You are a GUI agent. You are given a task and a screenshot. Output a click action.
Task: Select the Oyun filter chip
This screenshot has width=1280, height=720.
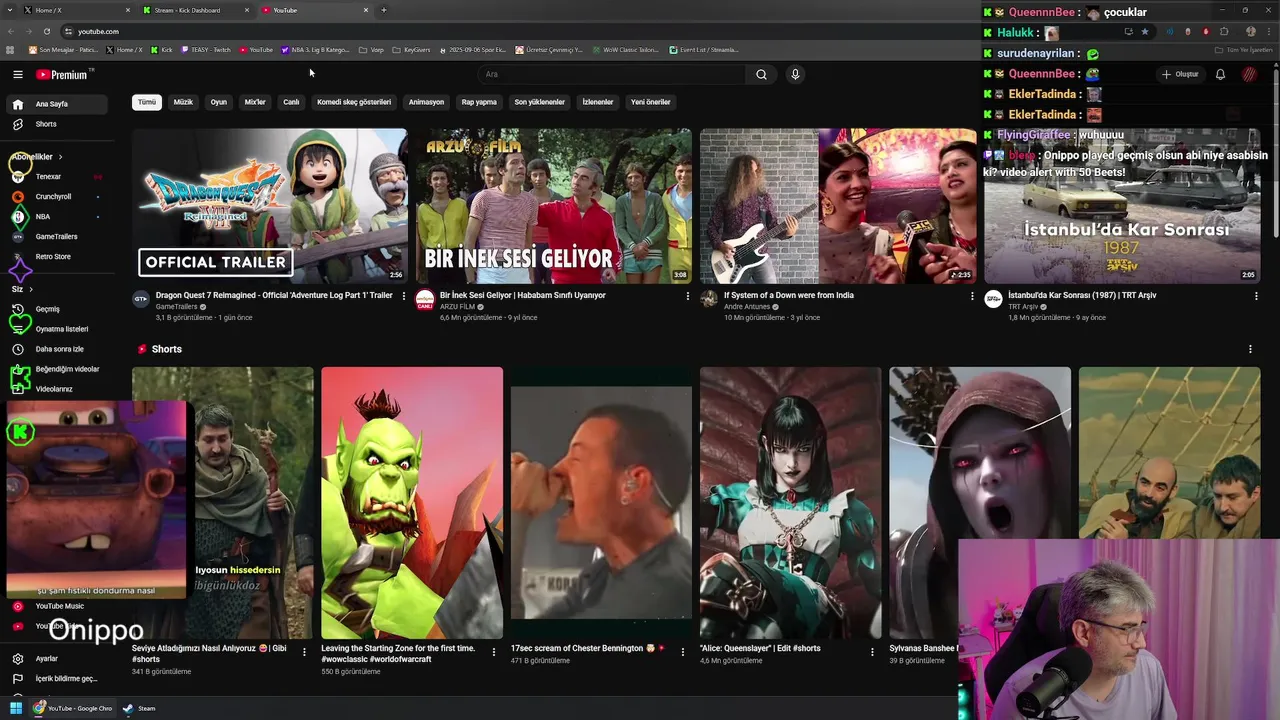(x=218, y=102)
